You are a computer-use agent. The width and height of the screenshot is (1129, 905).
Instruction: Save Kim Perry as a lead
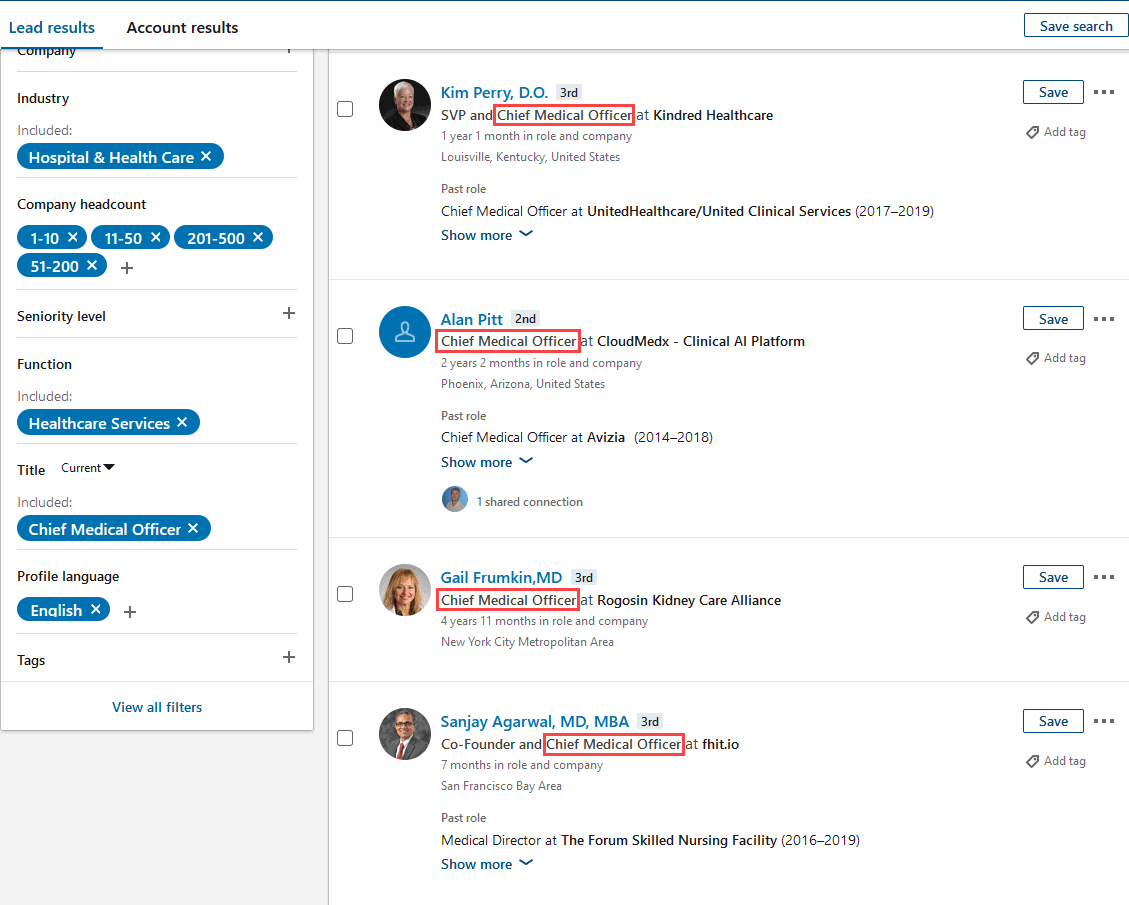point(1053,92)
